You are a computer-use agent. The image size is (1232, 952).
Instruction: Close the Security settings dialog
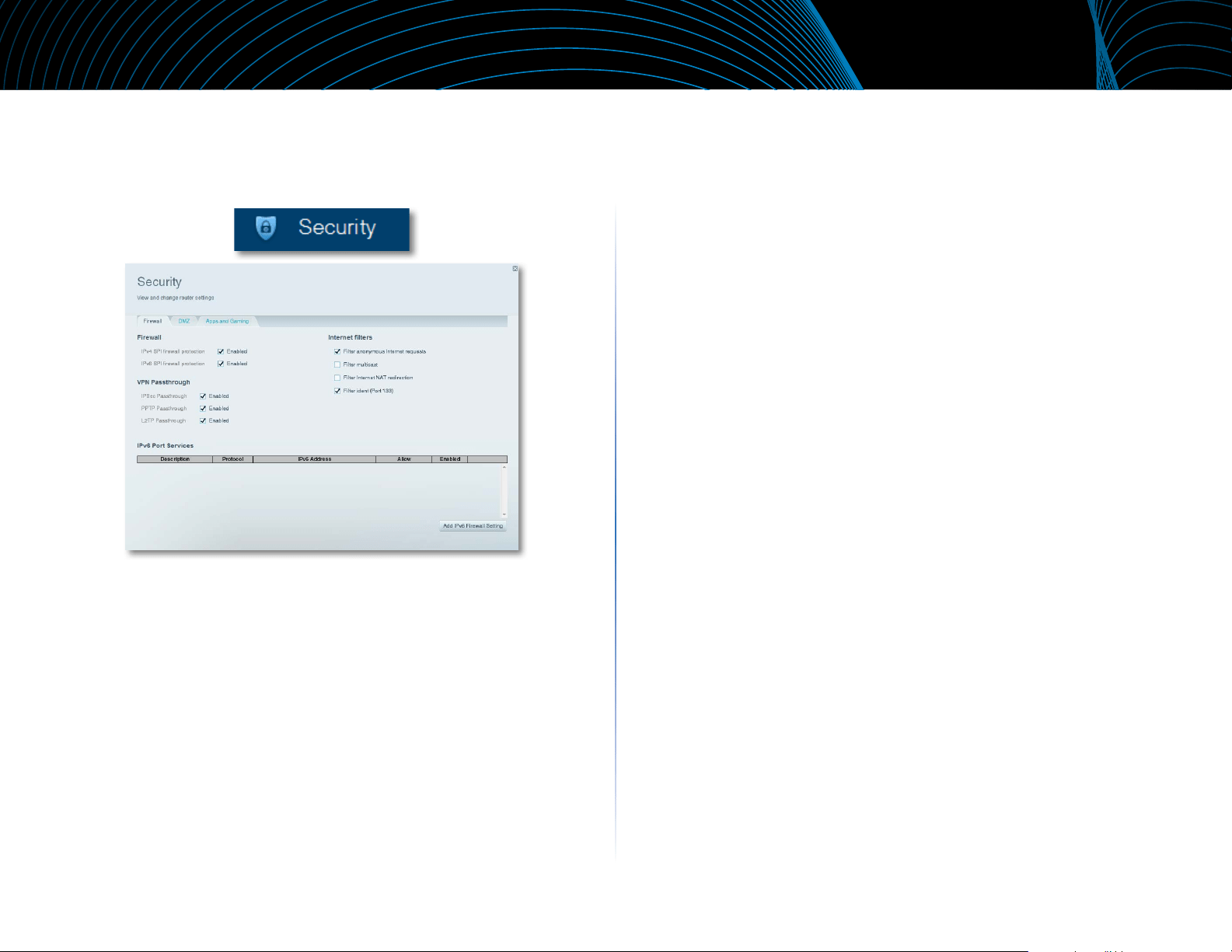515,269
